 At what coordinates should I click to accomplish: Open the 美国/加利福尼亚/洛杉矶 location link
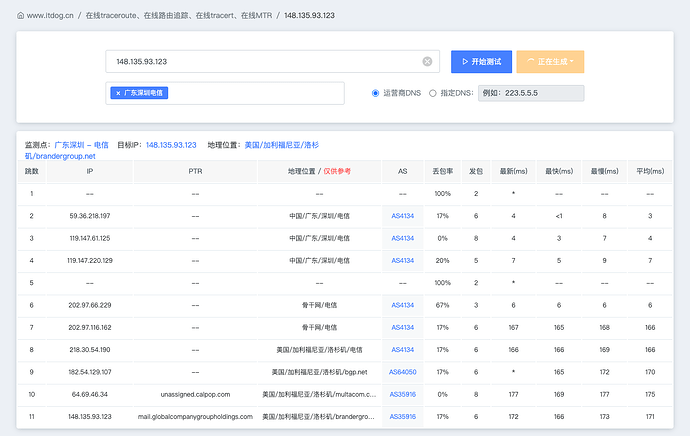point(282,145)
